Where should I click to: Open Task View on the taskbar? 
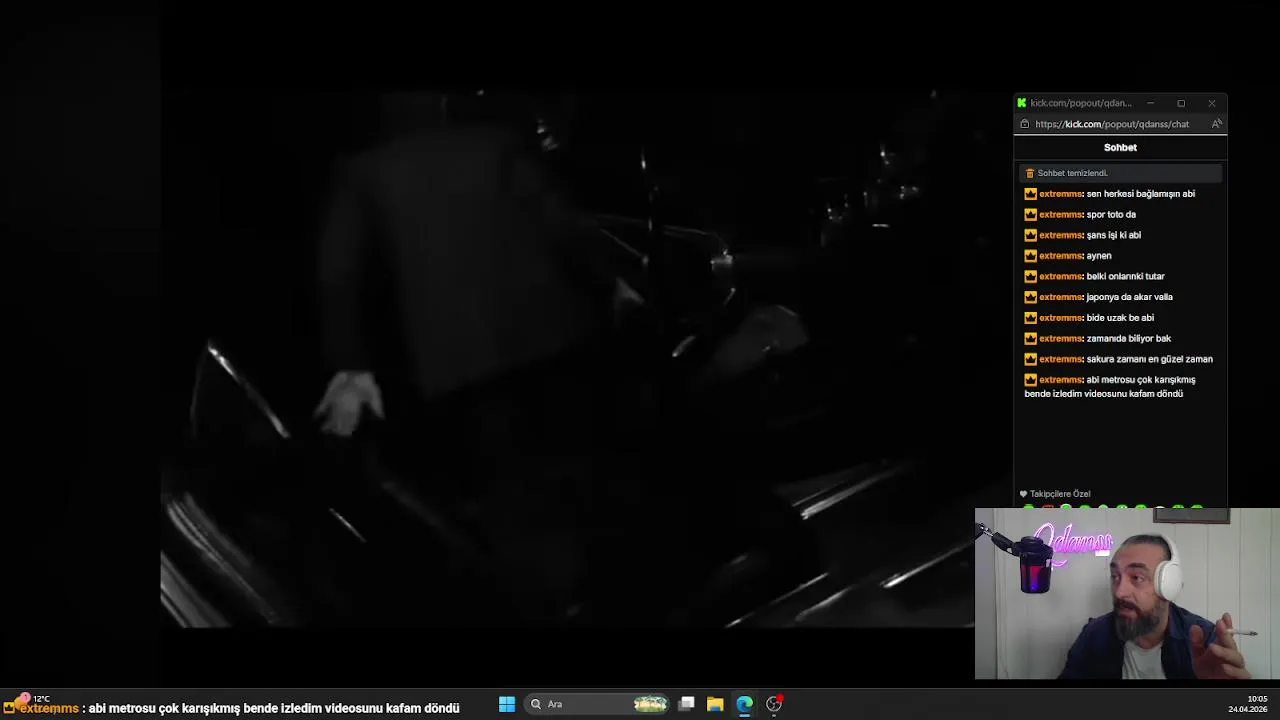click(687, 704)
